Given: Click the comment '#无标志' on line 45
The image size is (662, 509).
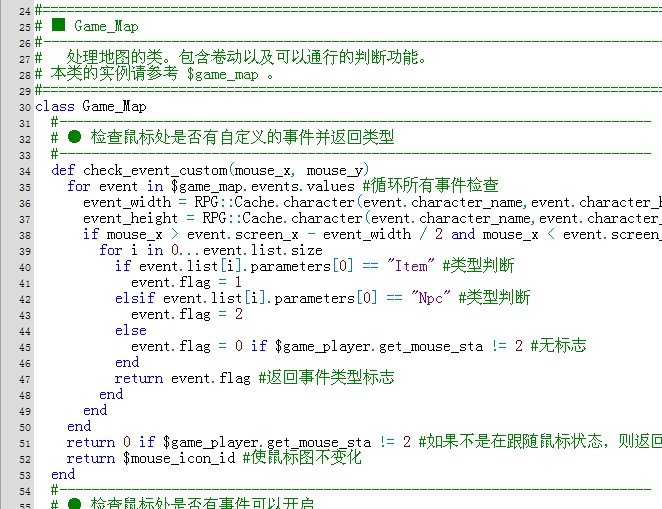Looking at the screenshot, I should coord(558,346).
